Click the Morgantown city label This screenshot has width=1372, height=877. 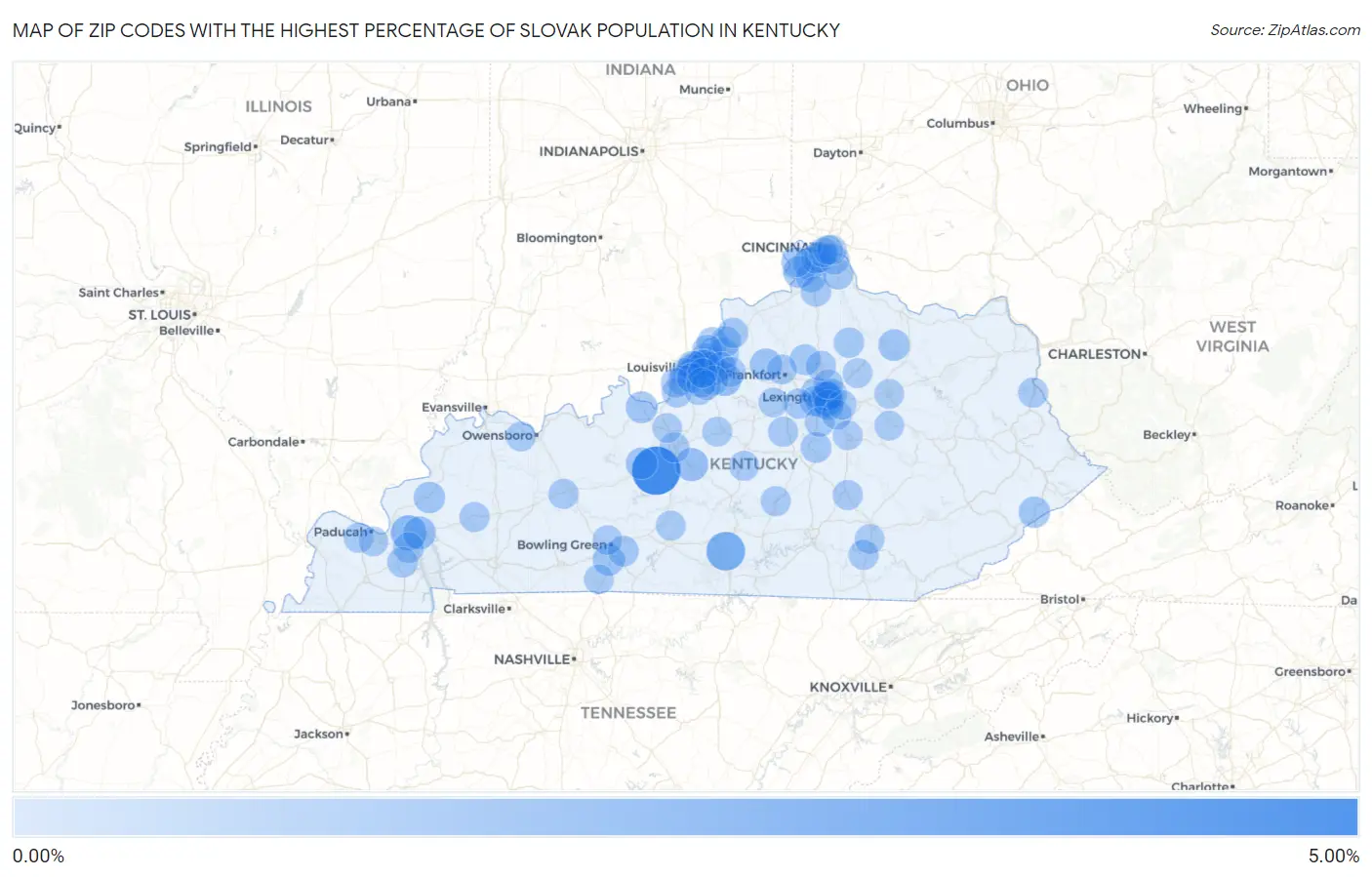pyautogui.click(x=1289, y=171)
